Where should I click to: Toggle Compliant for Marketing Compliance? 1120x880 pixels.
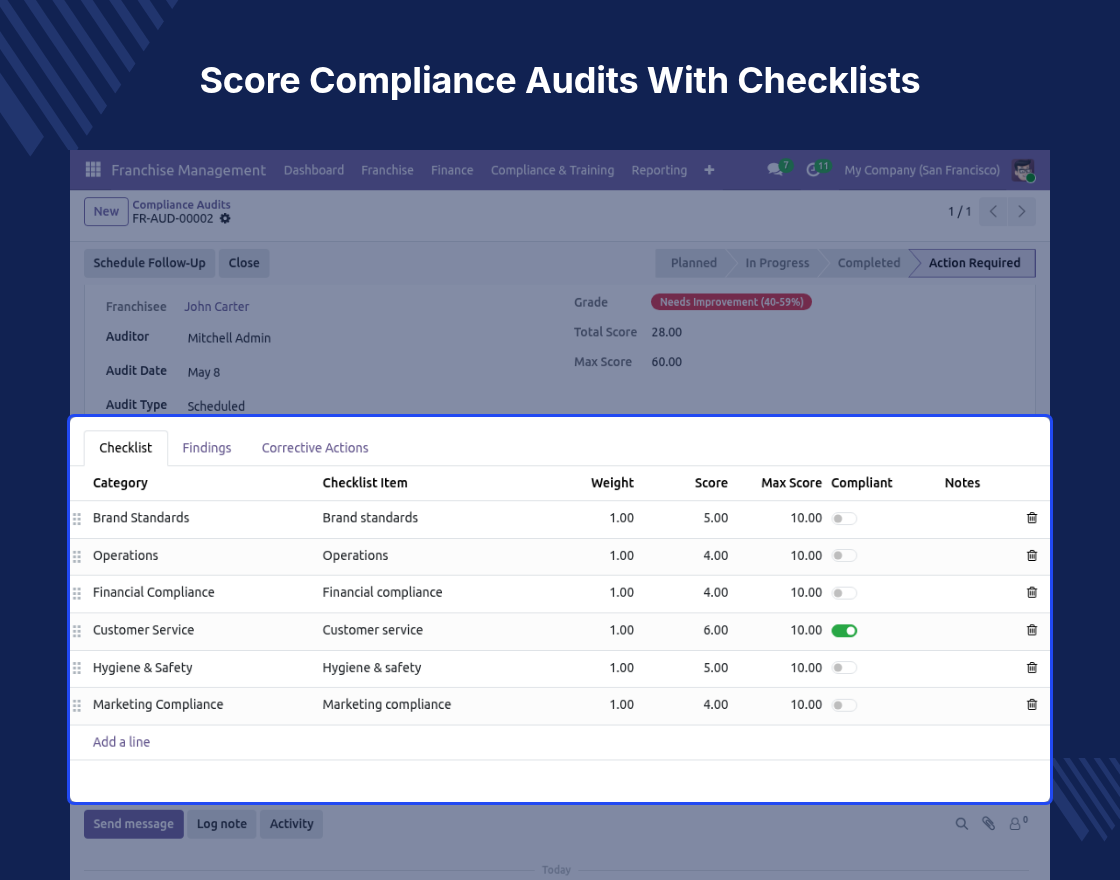pyautogui.click(x=844, y=705)
